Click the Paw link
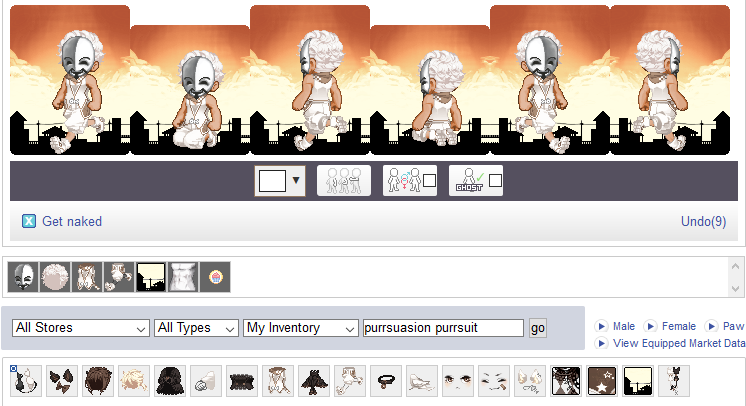This screenshot has width=746, height=406. pyautogui.click(x=733, y=326)
